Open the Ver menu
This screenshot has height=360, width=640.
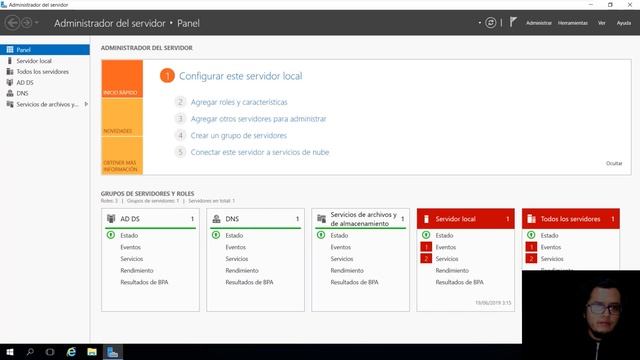(x=602, y=23)
